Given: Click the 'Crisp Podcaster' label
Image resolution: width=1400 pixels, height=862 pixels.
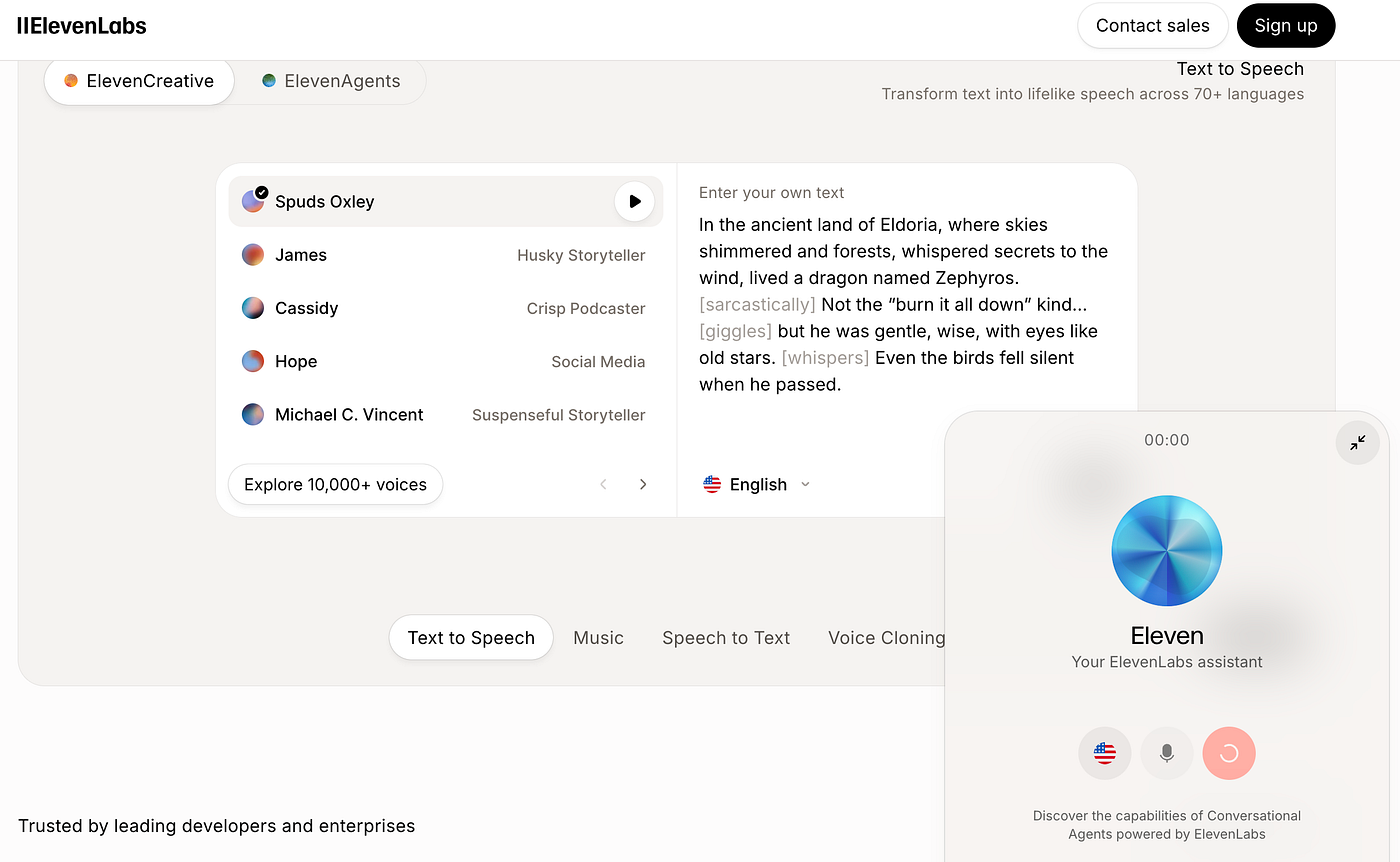Looking at the screenshot, I should [x=586, y=308].
